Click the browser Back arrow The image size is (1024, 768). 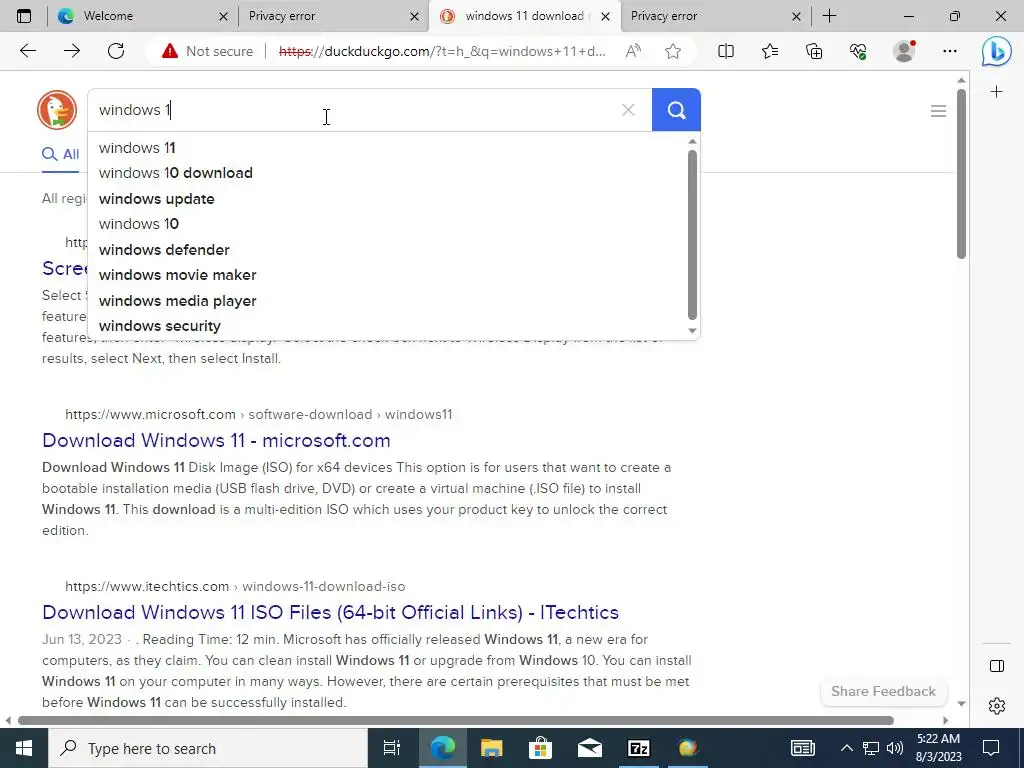coord(28,51)
